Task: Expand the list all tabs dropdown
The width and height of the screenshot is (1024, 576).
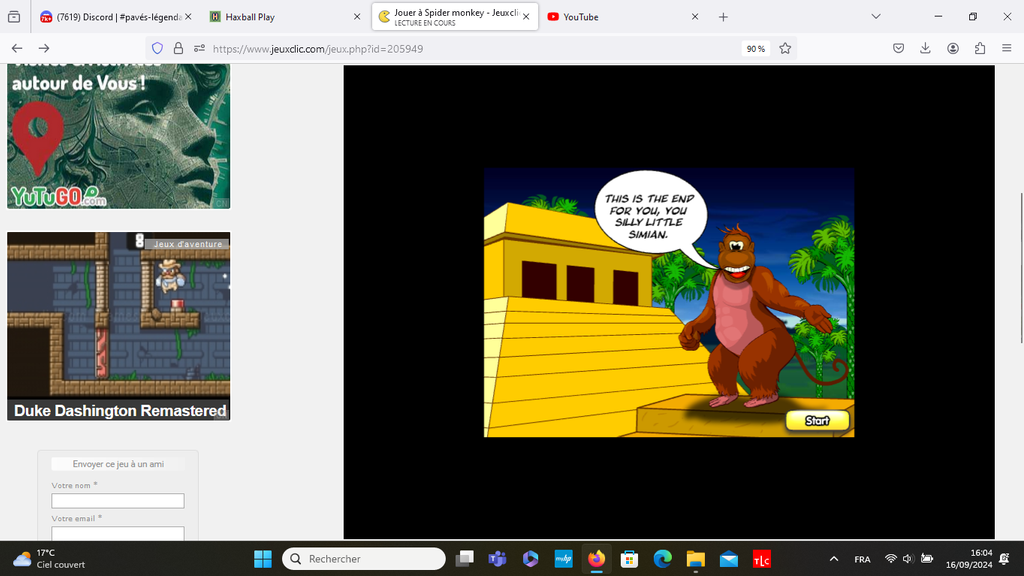Action: (876, 17)
